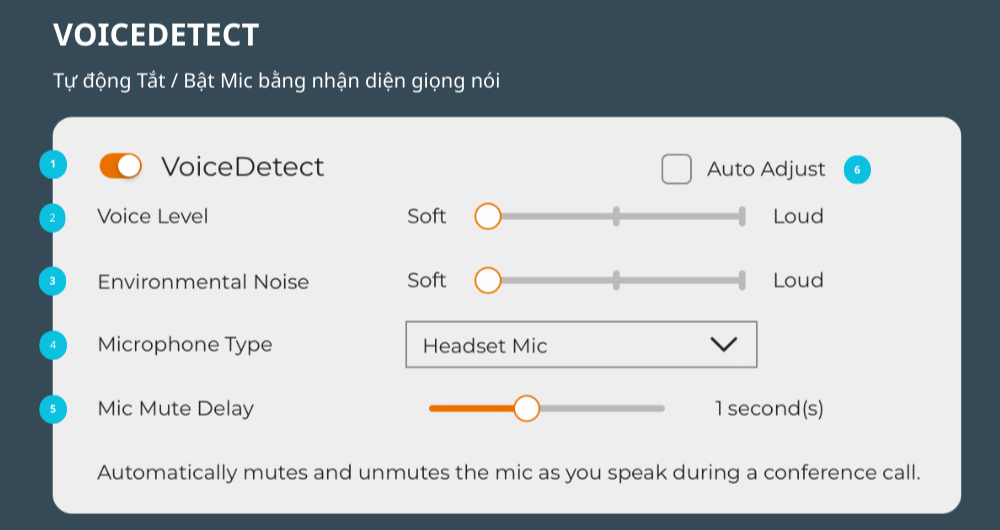This screenshot has width=1000, height=530.
Task: Click the Environmental Noise slider handle
Action: [488, 281]
